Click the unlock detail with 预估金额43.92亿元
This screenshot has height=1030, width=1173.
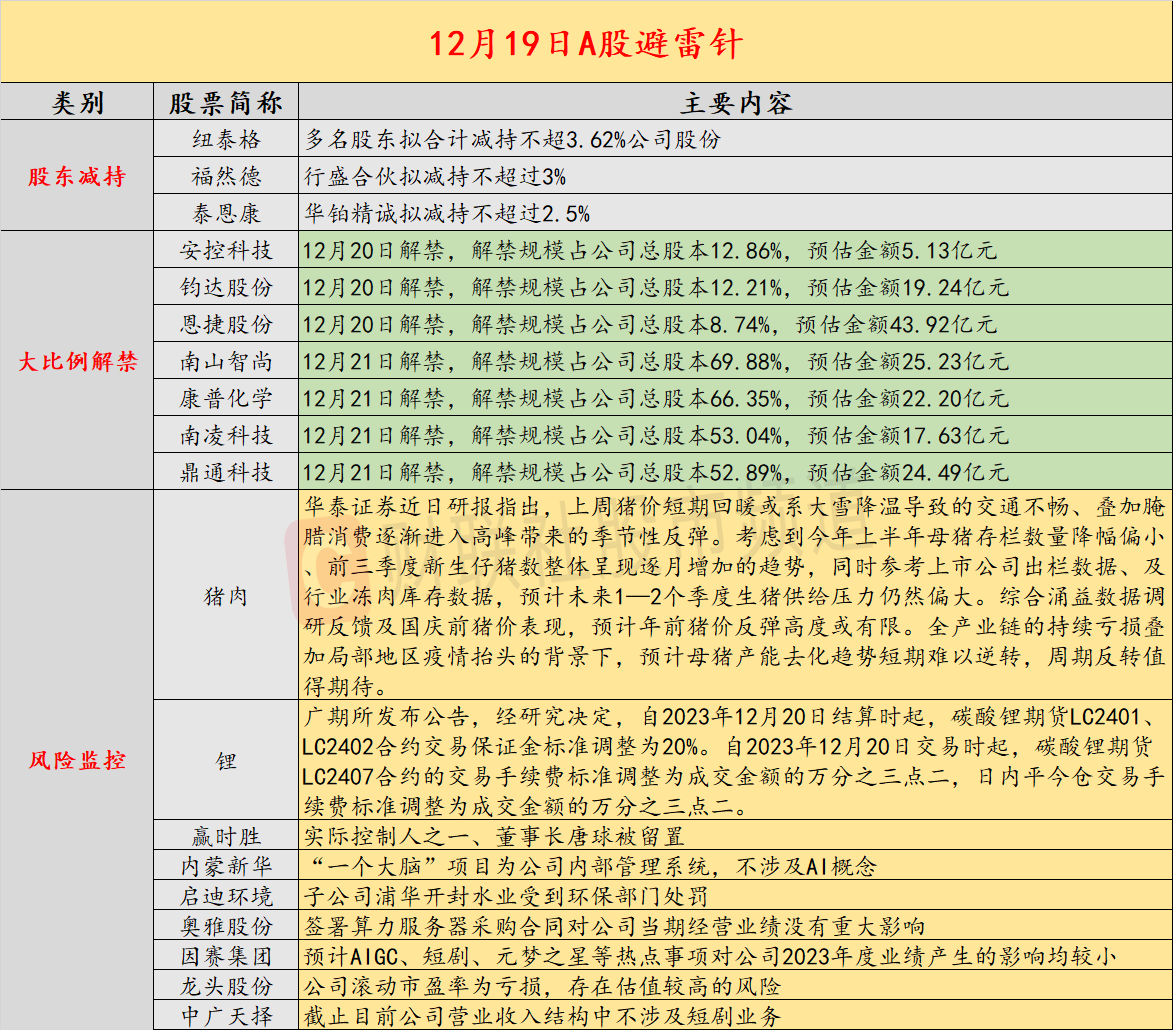tap(649, 325)
